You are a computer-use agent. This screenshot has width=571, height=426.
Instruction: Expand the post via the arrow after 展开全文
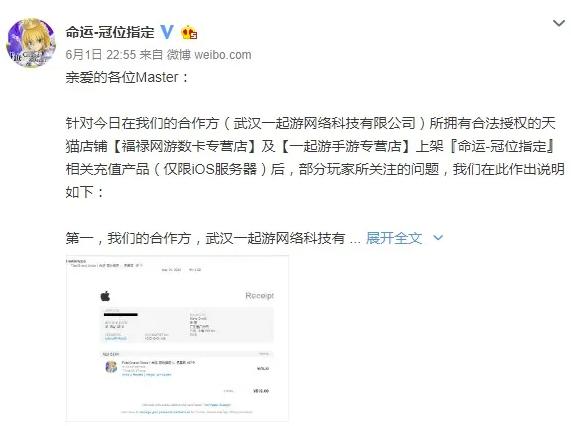coord(438,238)
